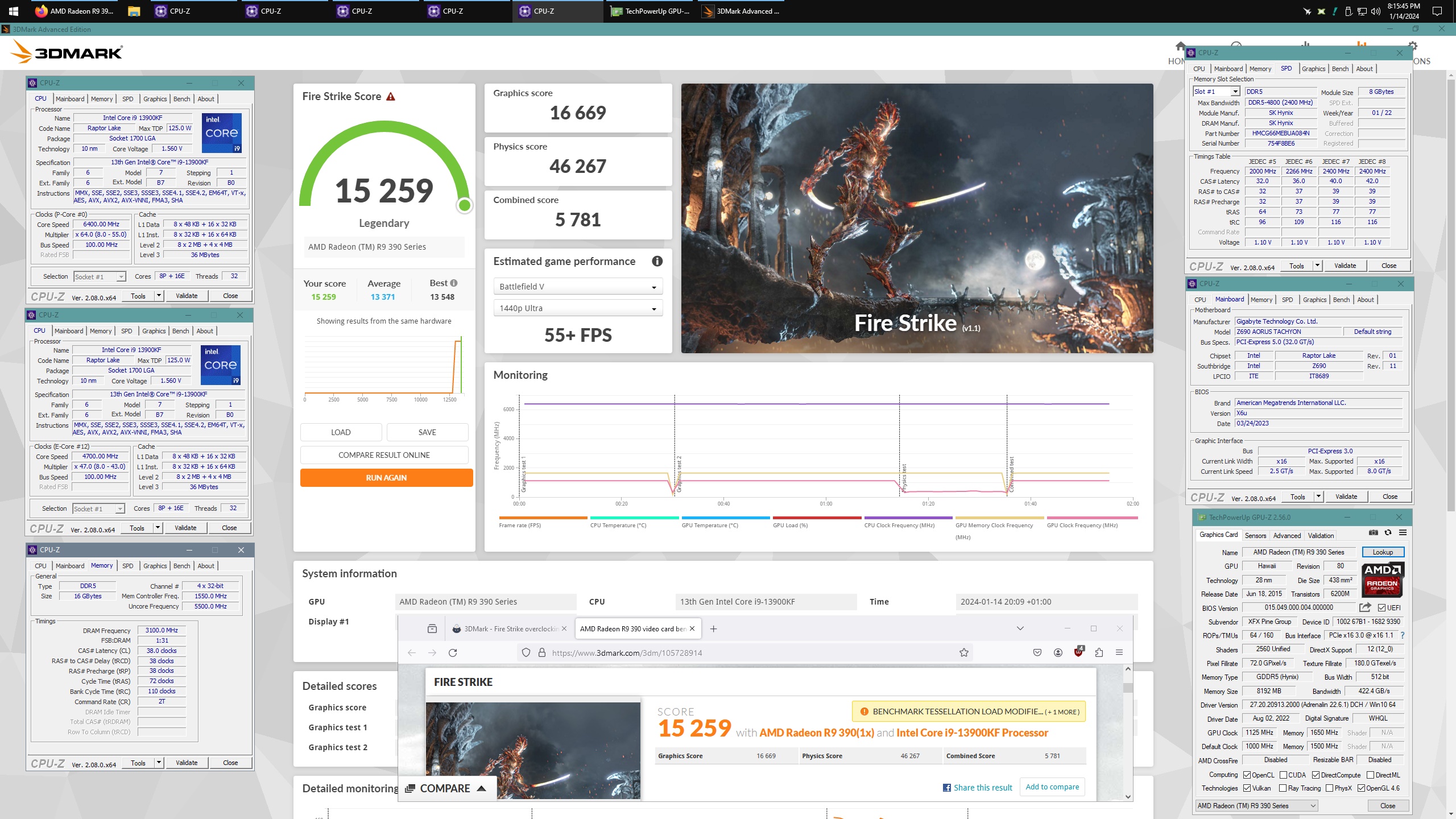Click the Save to Pocket icon in browser

1037,652
